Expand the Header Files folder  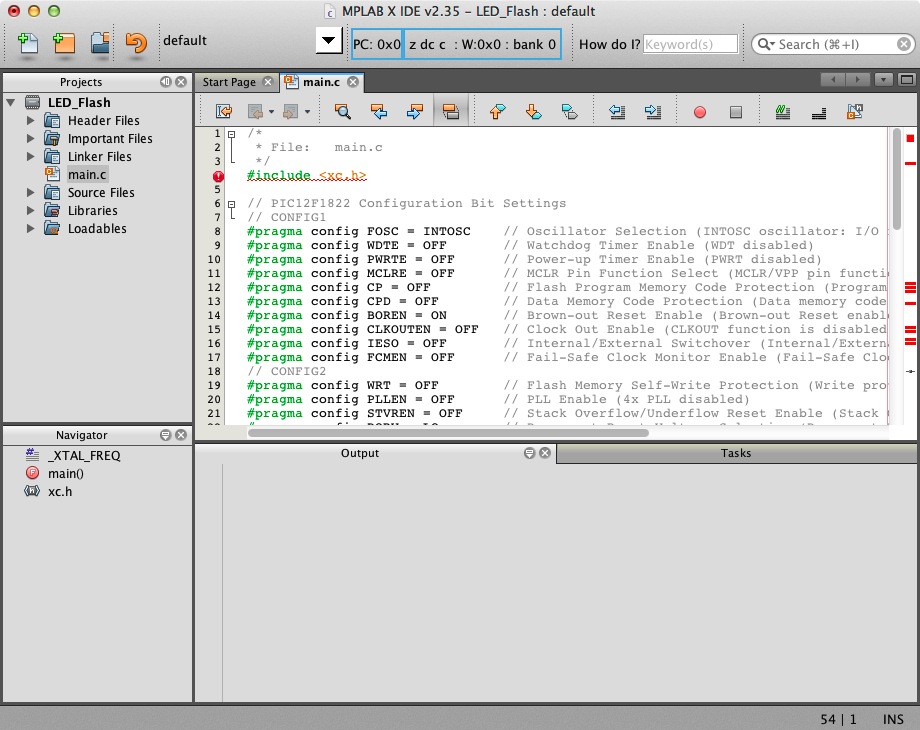pyautogui.click(x=31, y=121)
